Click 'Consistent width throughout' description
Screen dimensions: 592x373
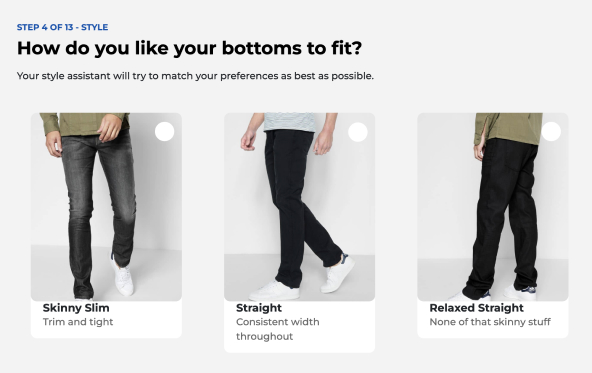tap(278, 329)
